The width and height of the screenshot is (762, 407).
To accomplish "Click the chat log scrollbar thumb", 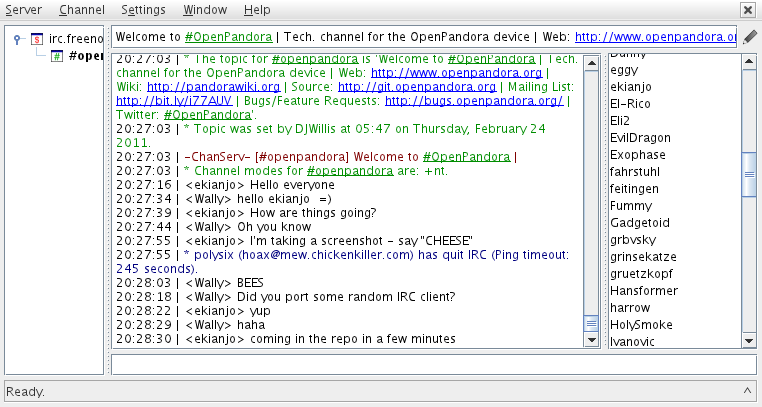I will coord(591,322).
